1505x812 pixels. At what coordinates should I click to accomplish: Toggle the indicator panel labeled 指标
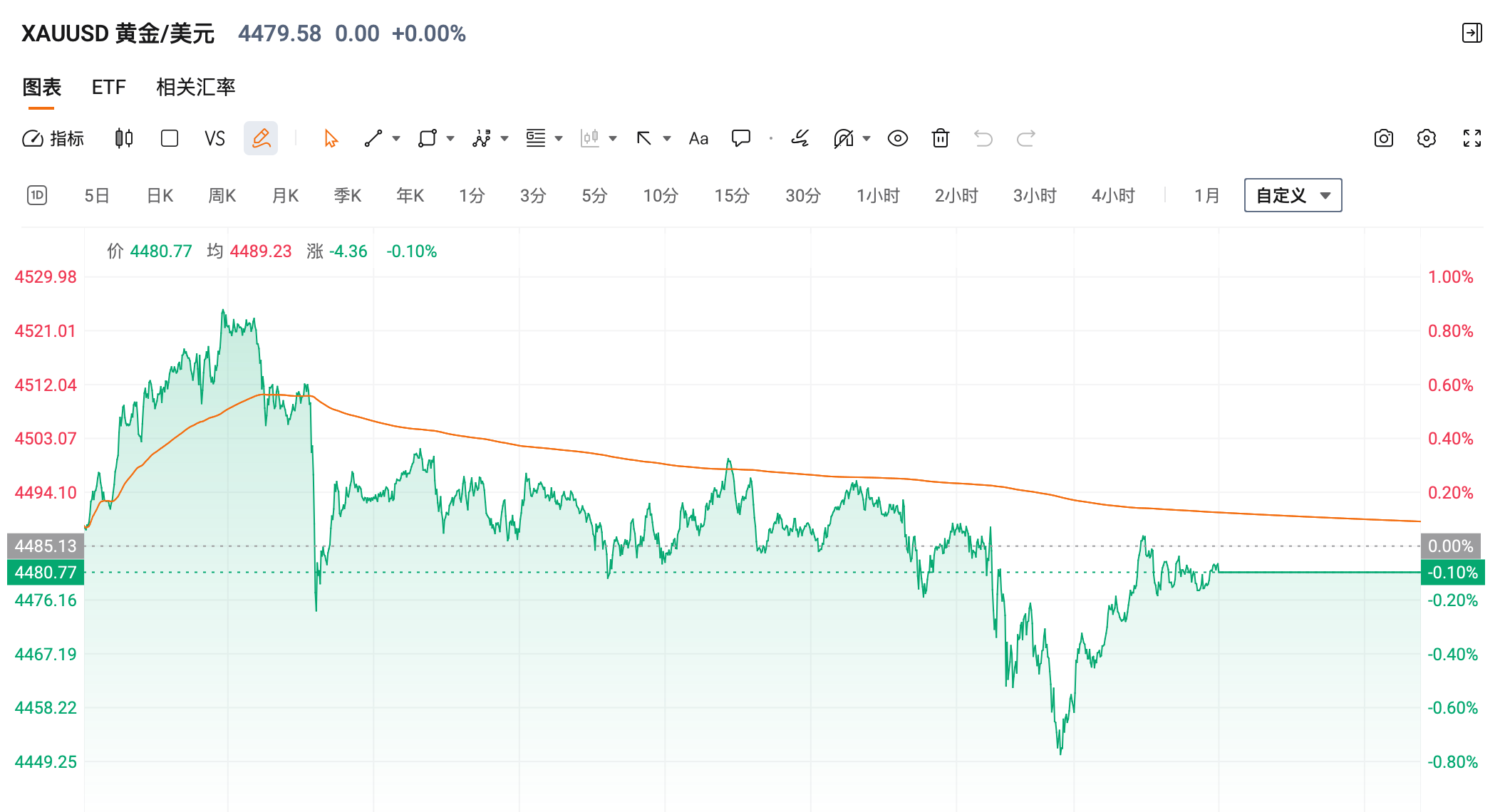(54, 138)
